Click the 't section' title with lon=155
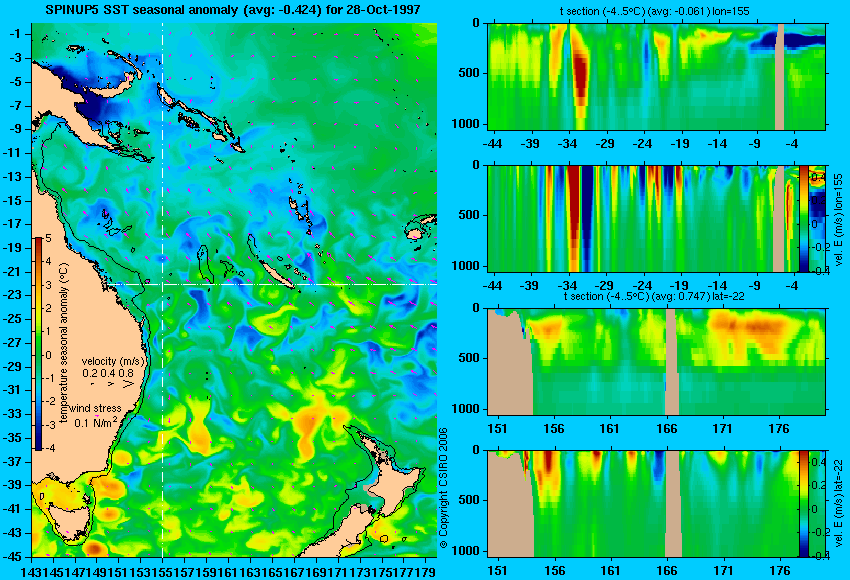This screenshot has height=580, width=850. [x=654, y=11]
